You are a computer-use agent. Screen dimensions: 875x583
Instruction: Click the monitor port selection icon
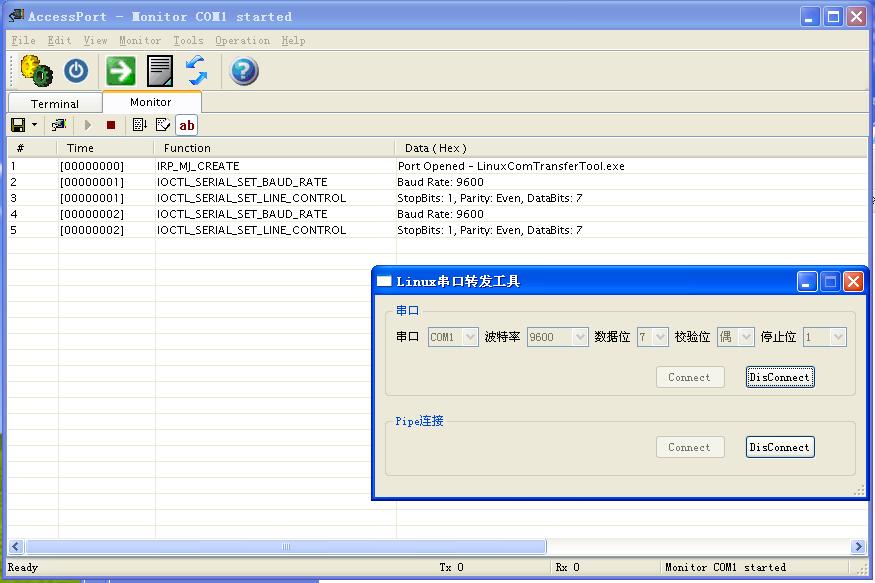point(60,125)
